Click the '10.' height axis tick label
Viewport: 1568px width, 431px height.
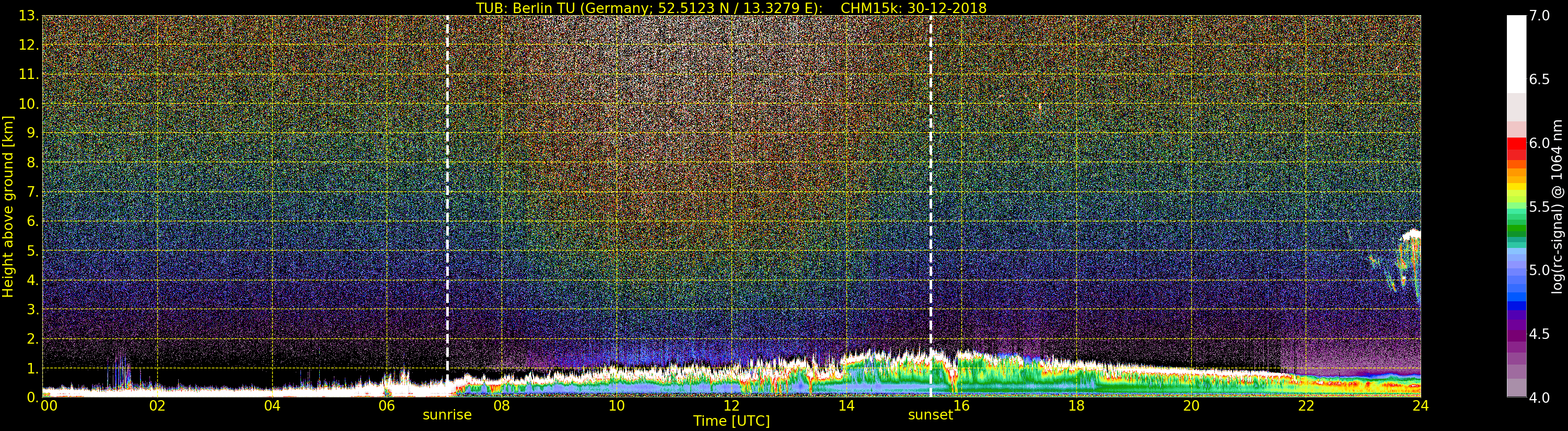point(29,104)
